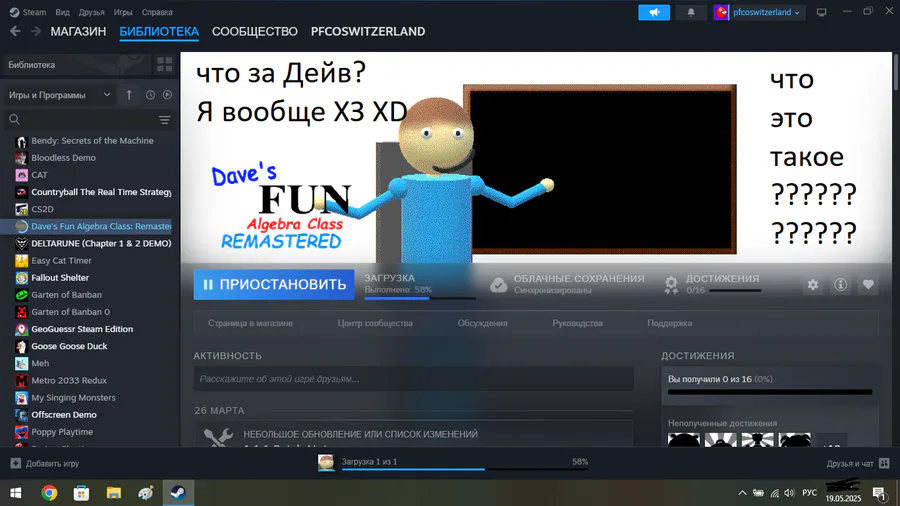Click the Add game plus icon
Screen dimensions: 900x506
click(15, 463)
